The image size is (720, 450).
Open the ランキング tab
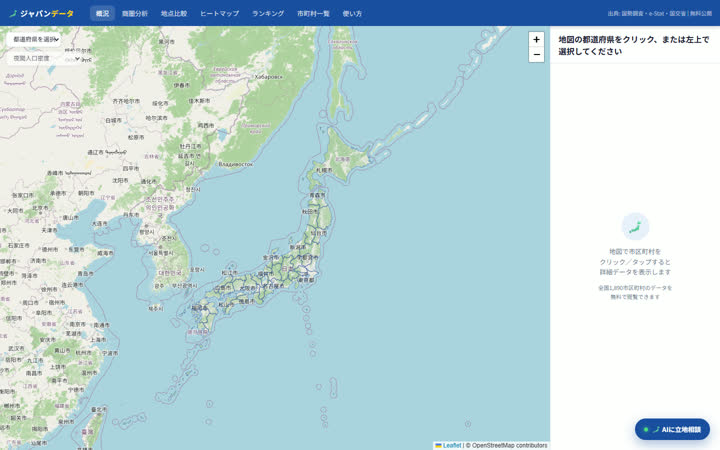[x=268, y=13]
